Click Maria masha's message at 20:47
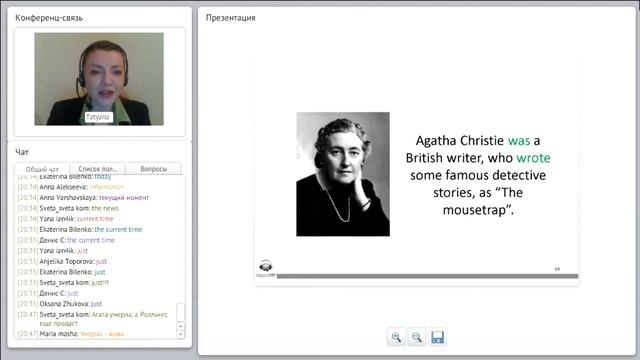Viewport: 640px width, 360px height. (71, 334)
